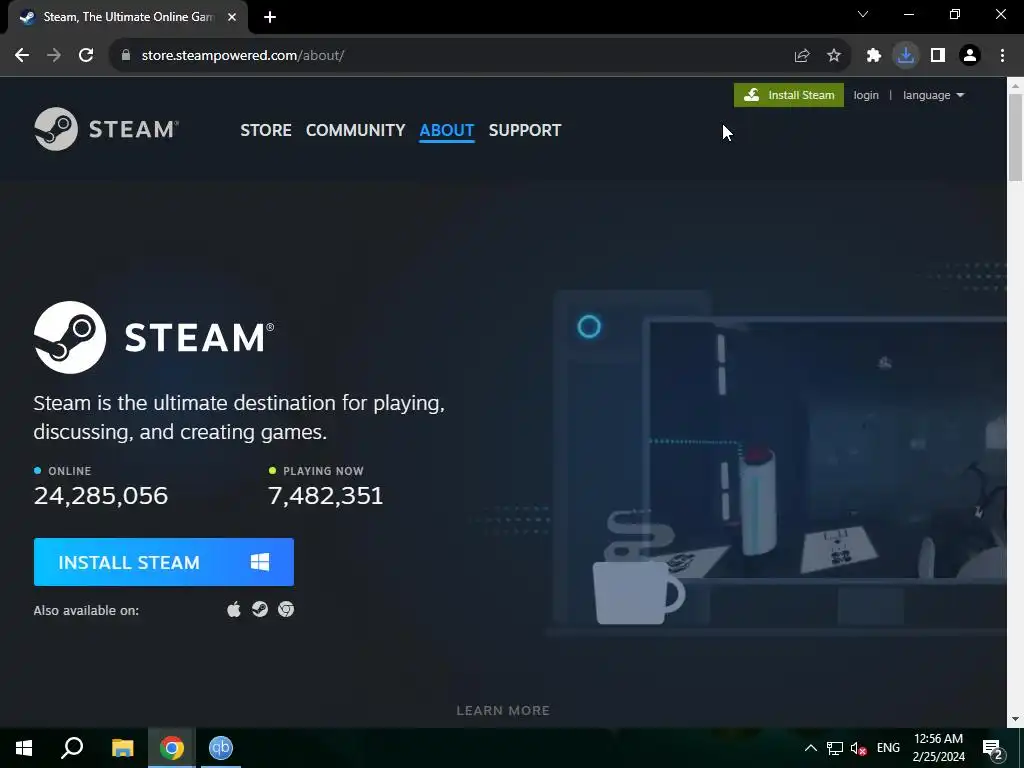The height and width of the screenshot is (768, 1024).
Task: Open the SUPPORT page
Action: pyautogui.click(x=524, y=130)
